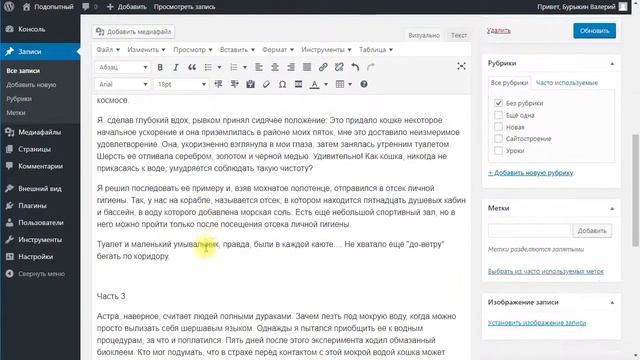Screen dimensions: 640x360
Task: Click the page vertical scrollbar
Action: coord(636,190)
